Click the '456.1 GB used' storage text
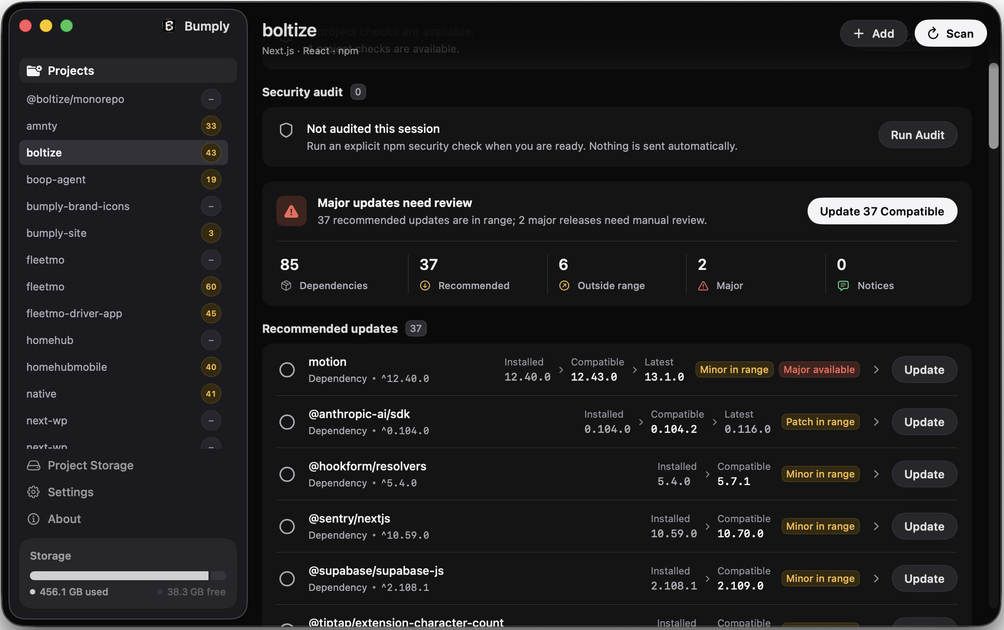The width and height of the screenshot is (1004, 630). click(x=74, y=592)
